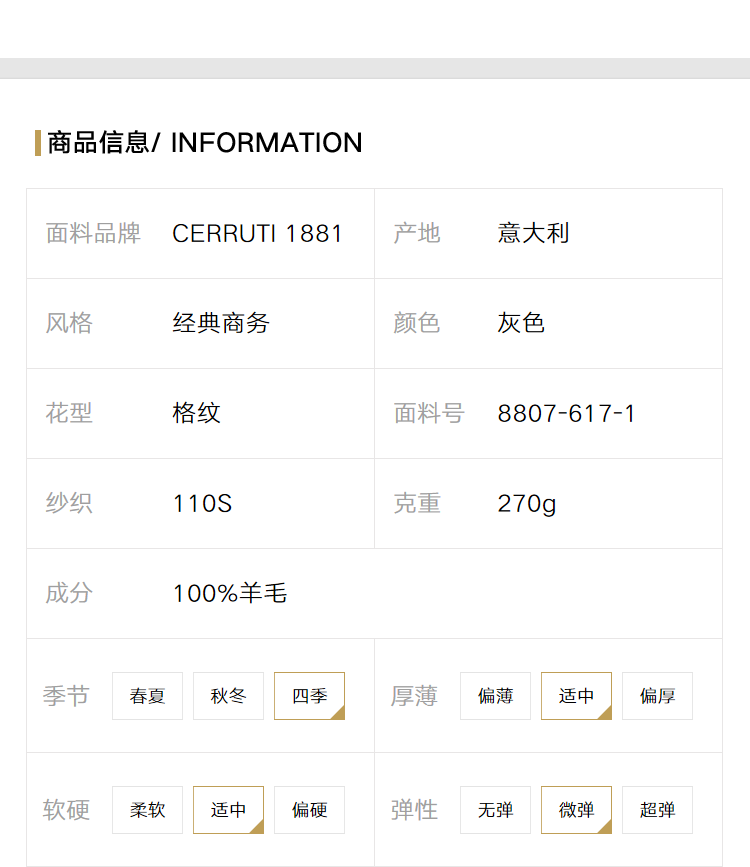Click the 意大利 origin value

pos(533,233)
